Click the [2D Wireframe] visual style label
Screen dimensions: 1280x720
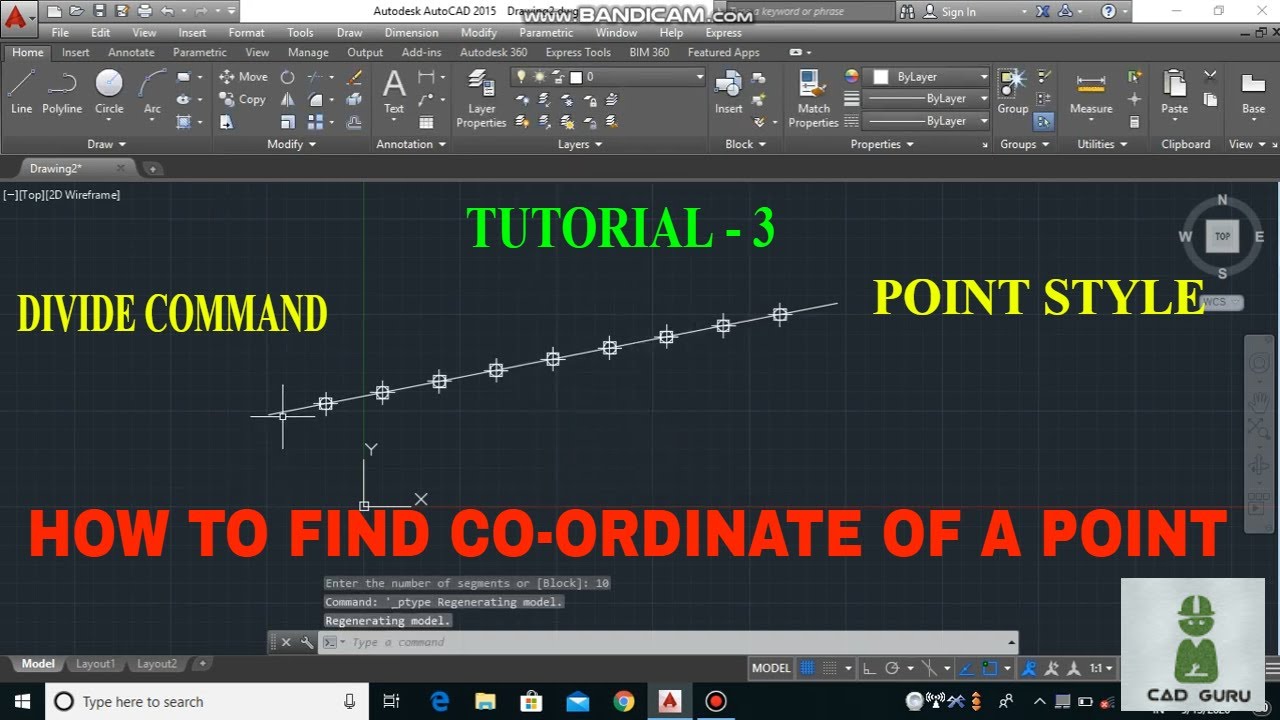83,195
